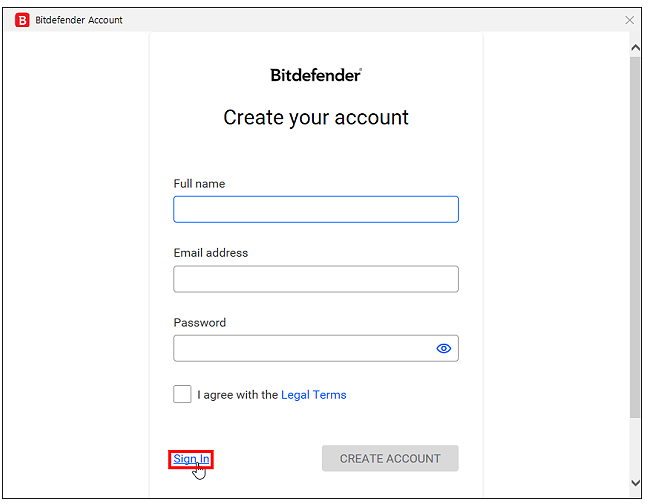Close the Bitdefender Account window
Screen dimensions: 664x504
pyautogui.click(x=629, y=20)
